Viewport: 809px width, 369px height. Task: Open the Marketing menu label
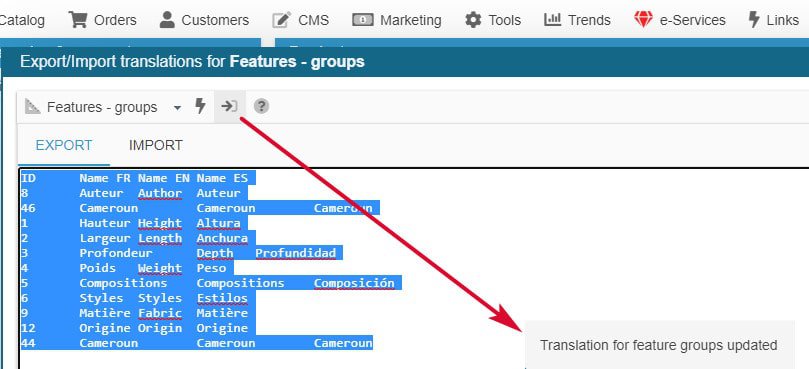(x=411, y=20)
